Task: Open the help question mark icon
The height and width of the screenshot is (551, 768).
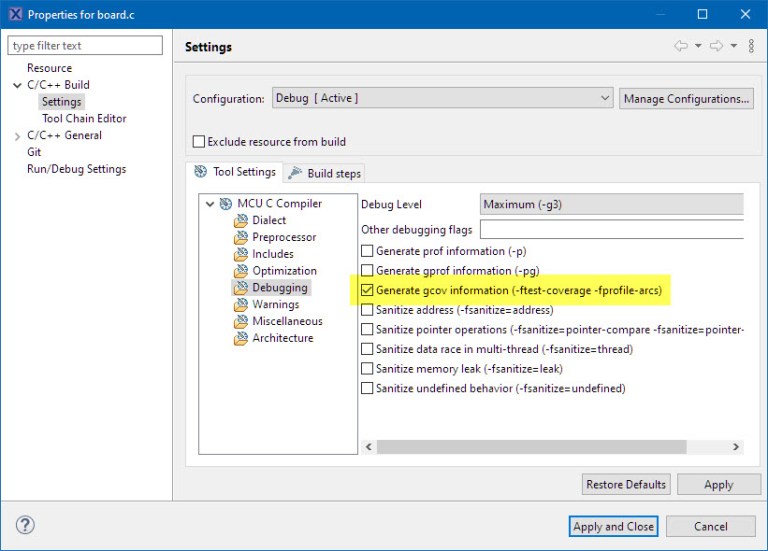Action: [x=25, y=525]
